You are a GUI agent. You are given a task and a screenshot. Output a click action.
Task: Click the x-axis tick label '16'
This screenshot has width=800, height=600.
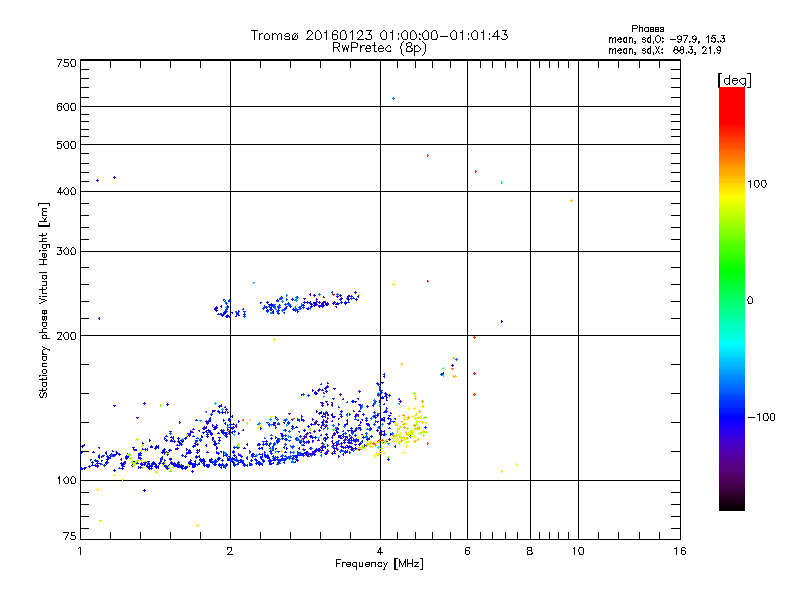click(x=680, y=551)
